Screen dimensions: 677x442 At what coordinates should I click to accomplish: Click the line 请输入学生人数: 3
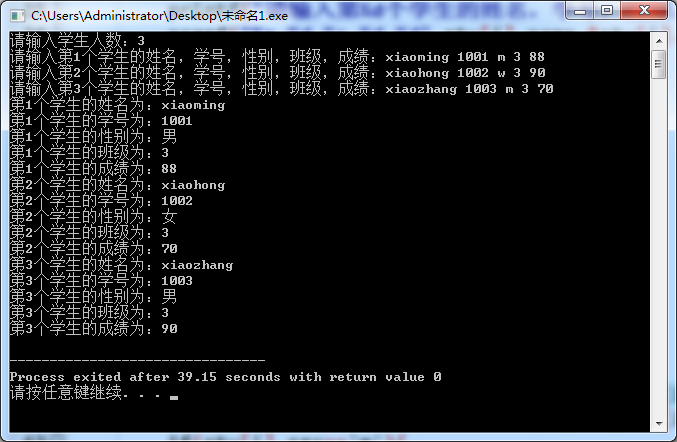tap(77, 41)
